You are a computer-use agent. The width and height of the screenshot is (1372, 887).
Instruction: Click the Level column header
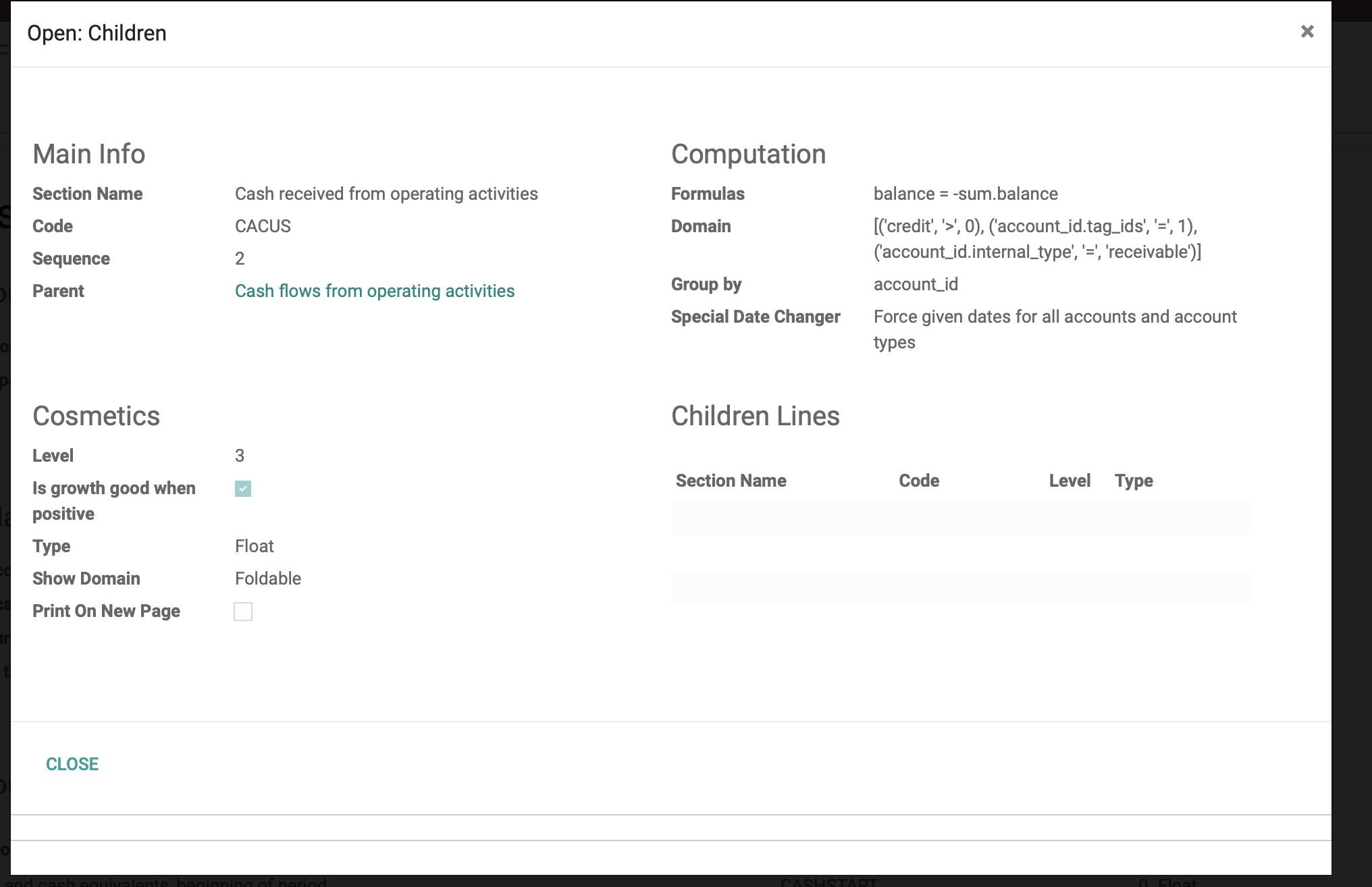1070,481
